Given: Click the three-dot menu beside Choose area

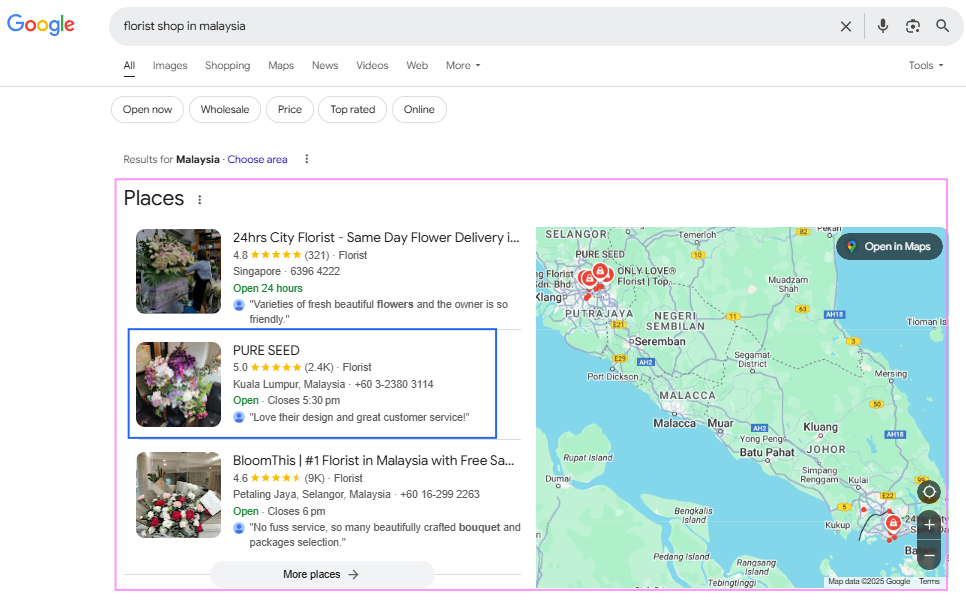Looking at the screenshot, I should (307, 159).
